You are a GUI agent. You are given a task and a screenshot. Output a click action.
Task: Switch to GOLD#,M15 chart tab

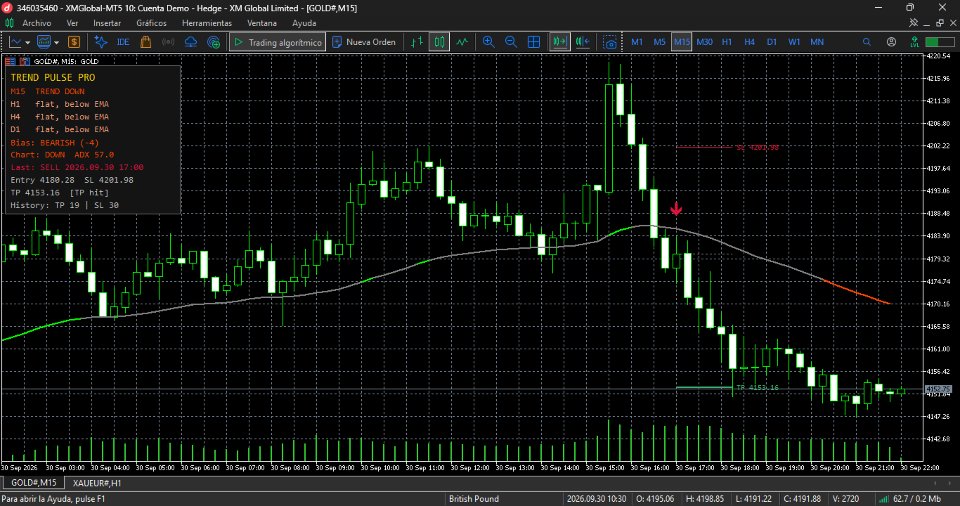34,483
